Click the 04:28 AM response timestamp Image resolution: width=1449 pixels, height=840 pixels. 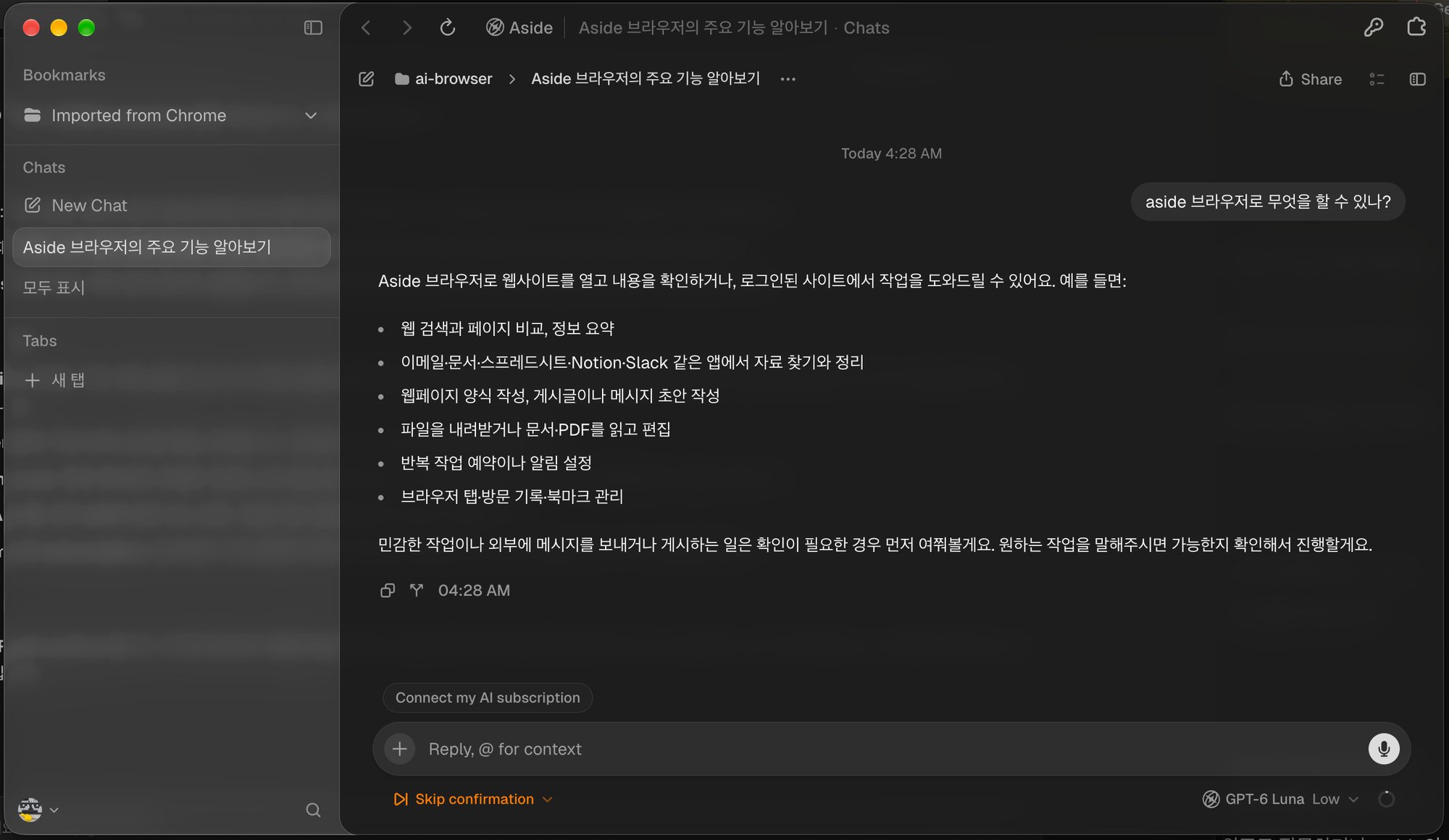coord(474,590)
